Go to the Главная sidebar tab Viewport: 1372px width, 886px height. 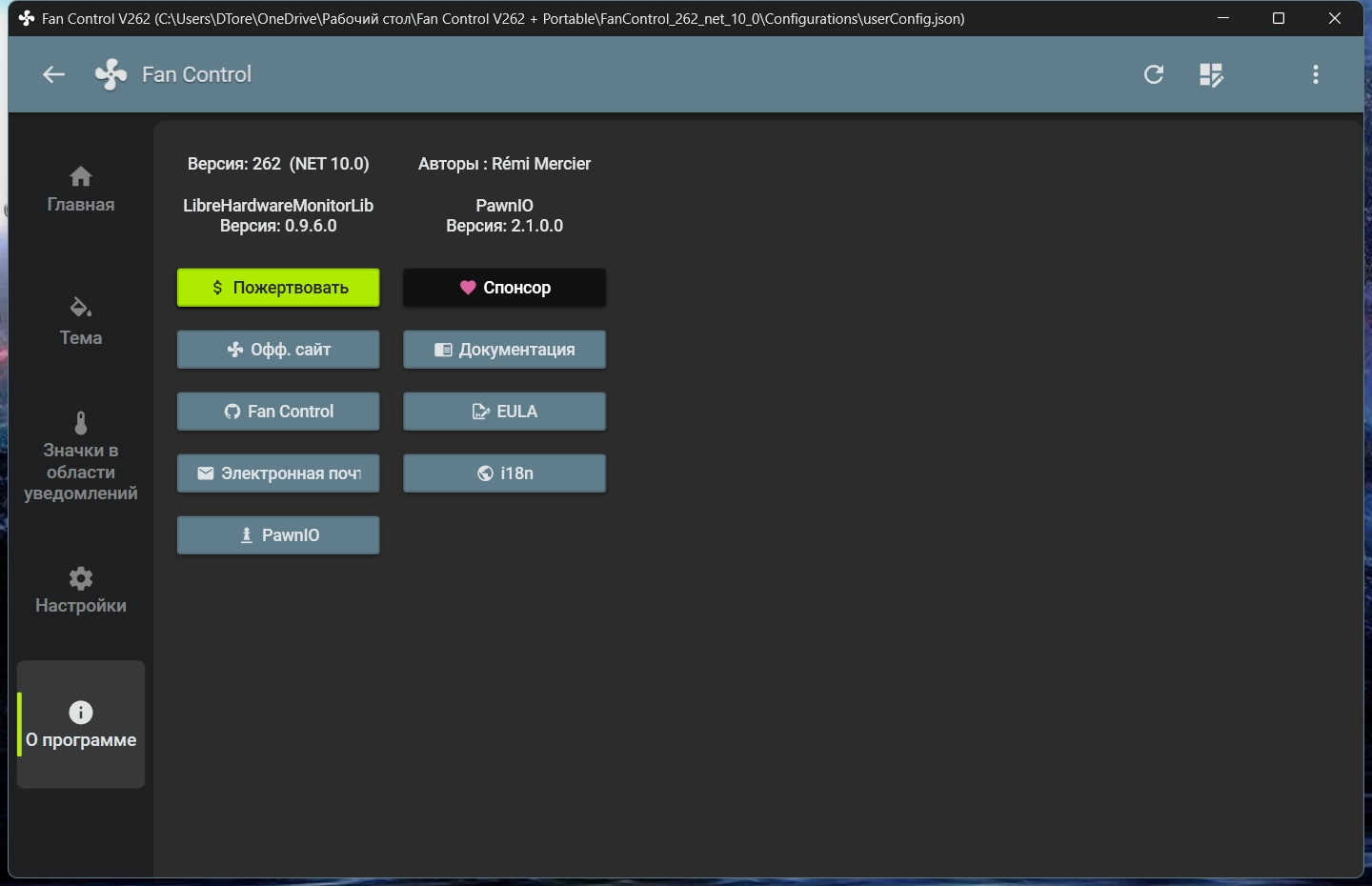(81, 190)
